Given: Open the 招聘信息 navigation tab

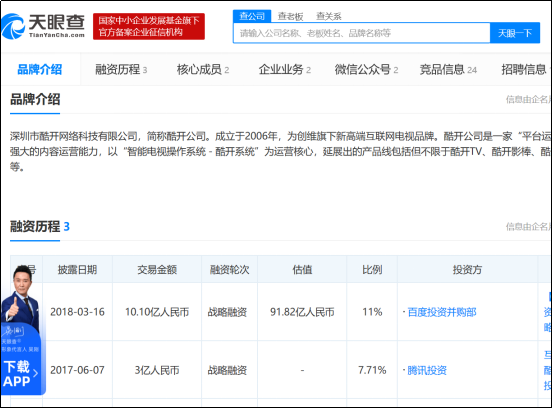Looking at the screenshot, I should point(525,69).
